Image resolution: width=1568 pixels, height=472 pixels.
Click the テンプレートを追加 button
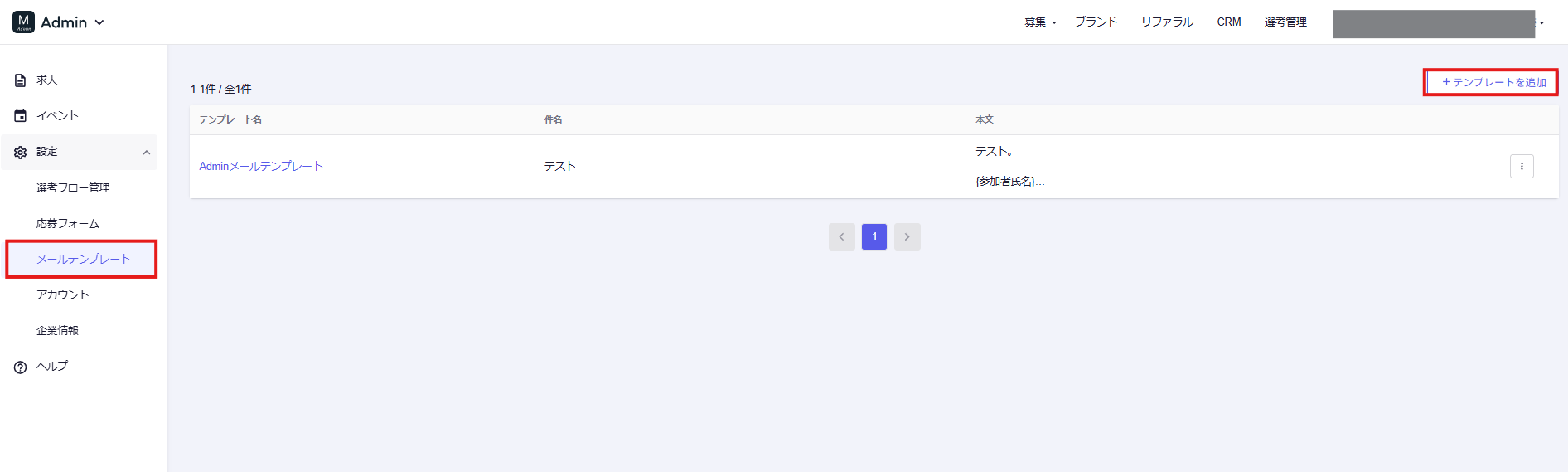pyautogui.click(x=1493, y=83)
